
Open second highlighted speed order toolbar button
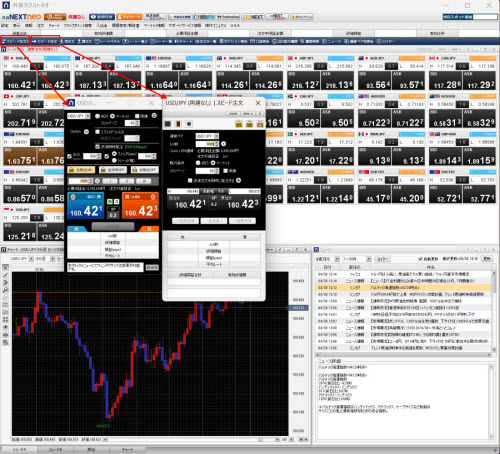pos(45,41)
